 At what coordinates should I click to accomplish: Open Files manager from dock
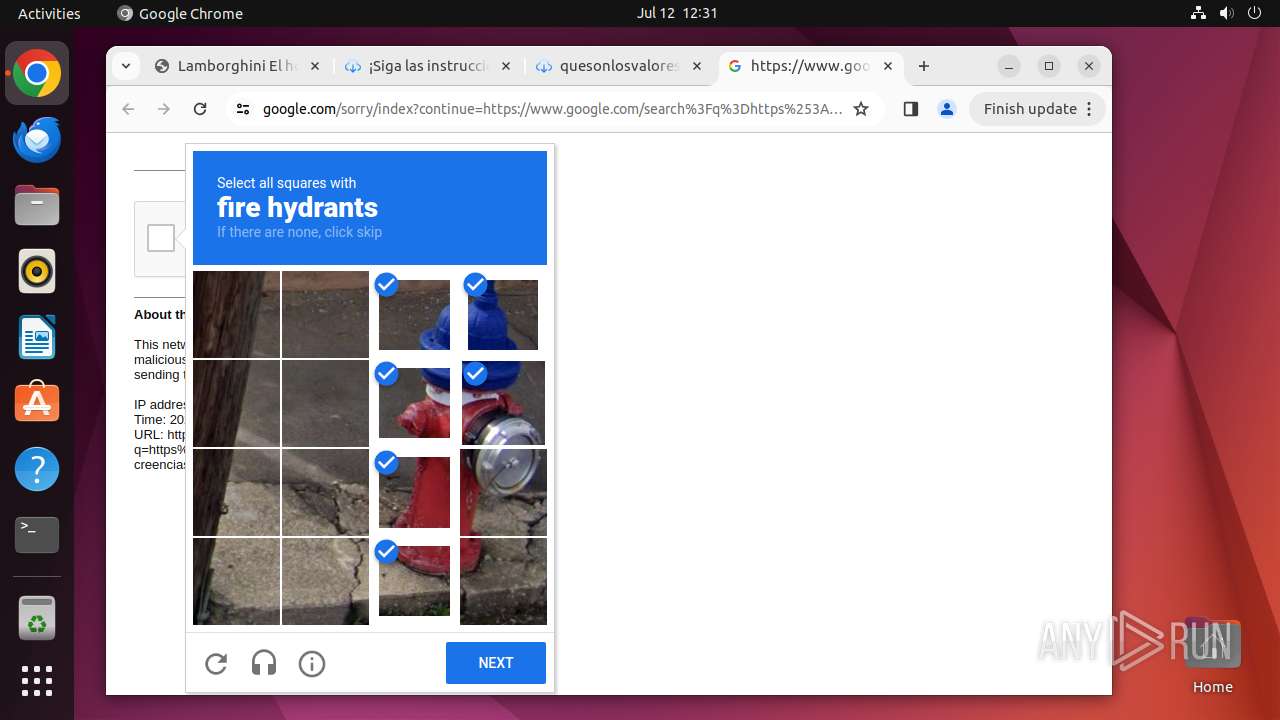point(37,206)
